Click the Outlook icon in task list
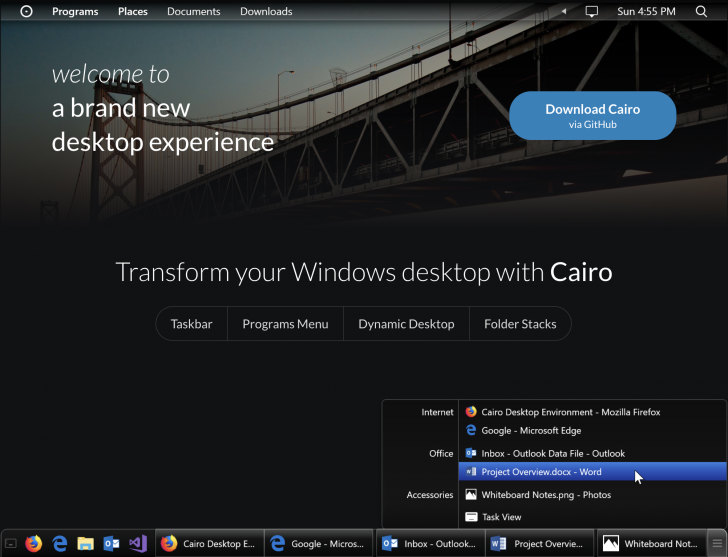 471,453
